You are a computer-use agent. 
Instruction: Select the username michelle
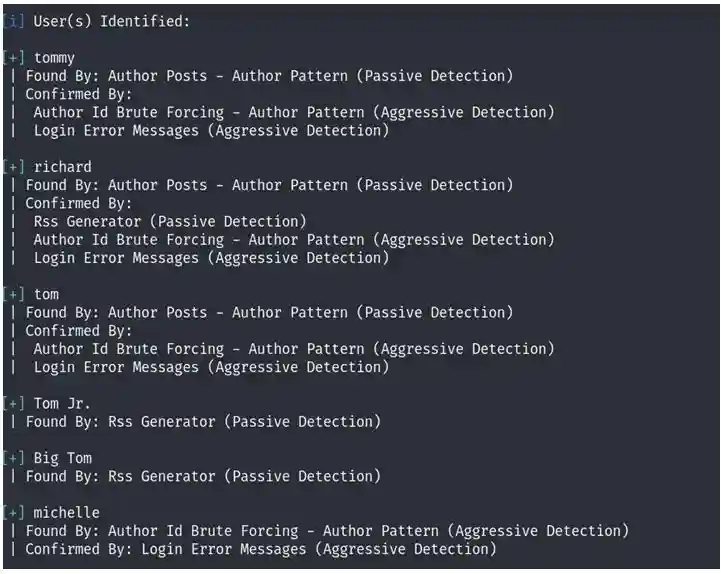tap(66, 513)
